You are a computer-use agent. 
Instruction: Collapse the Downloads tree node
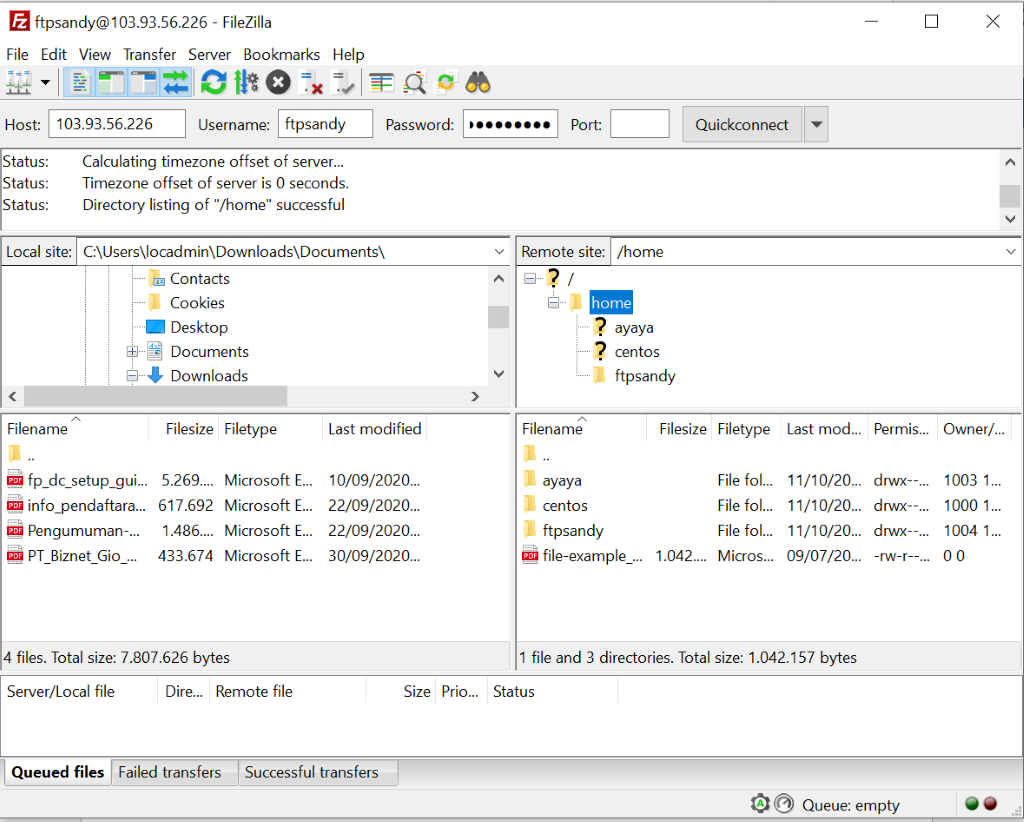(x=132, y=376)
